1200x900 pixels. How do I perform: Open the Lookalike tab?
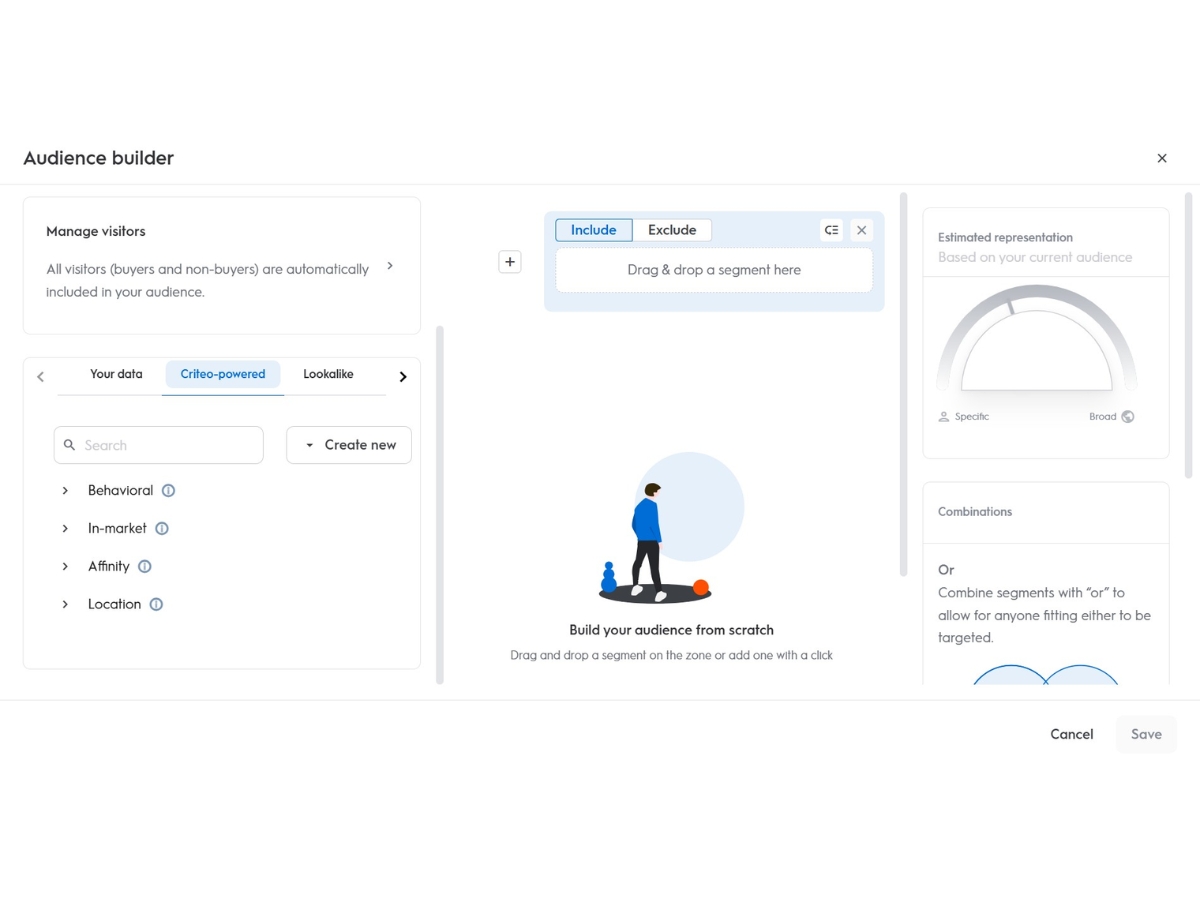point(328,374)
